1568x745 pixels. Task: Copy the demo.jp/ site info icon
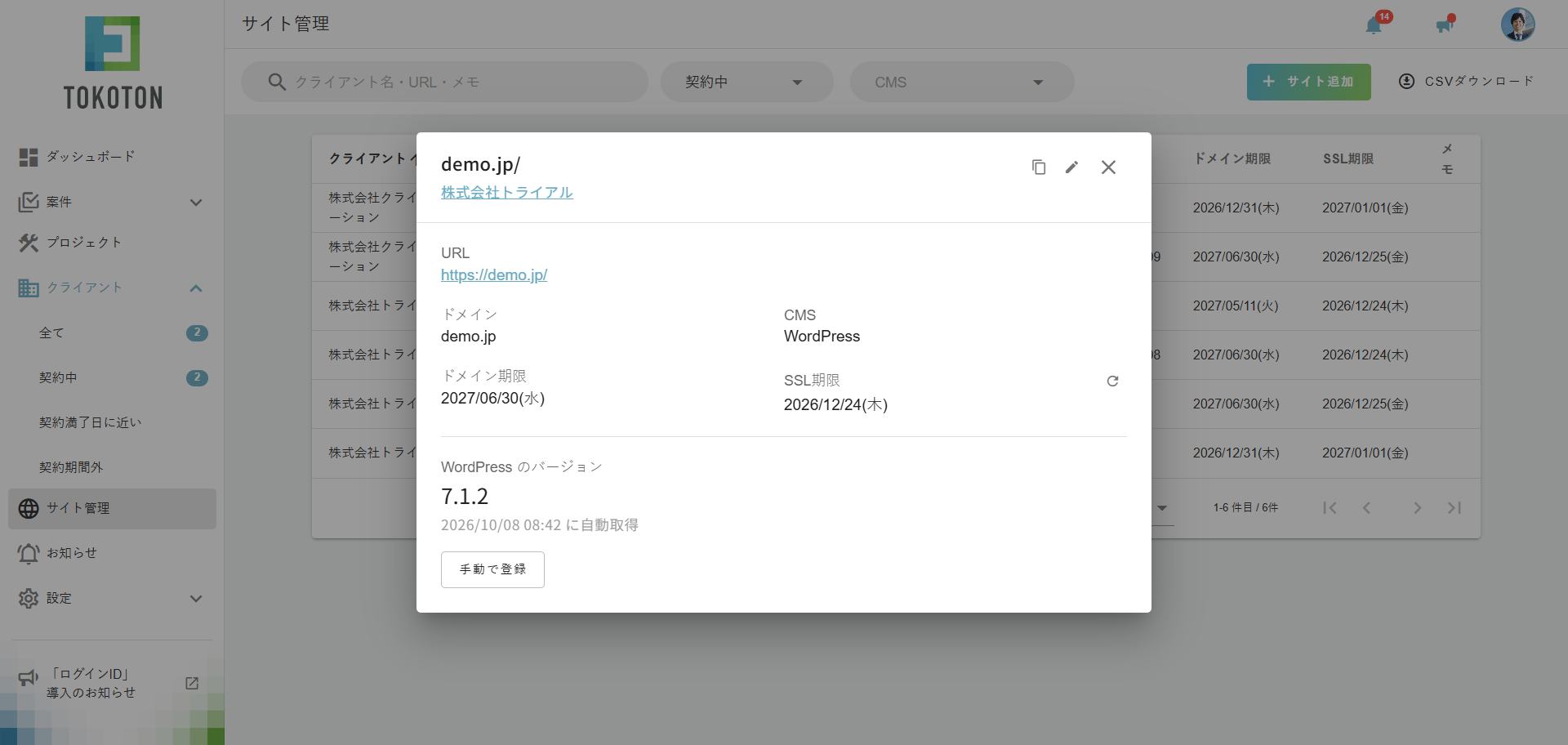pyautogui.click(x=1039, y=167)
